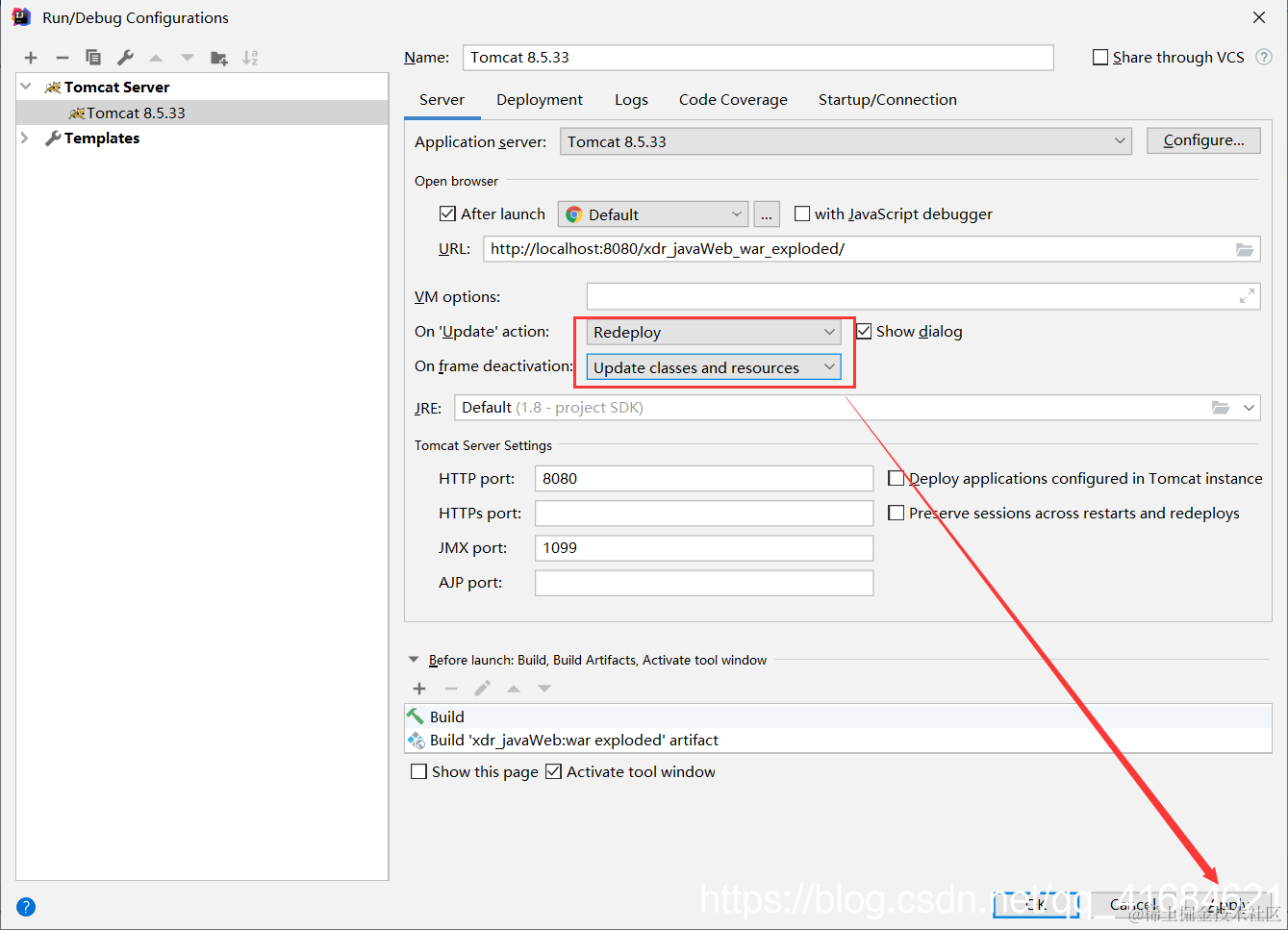Move configuration up in left toolbar
Screen dimensions: 1288x930
tap(156, 58)
